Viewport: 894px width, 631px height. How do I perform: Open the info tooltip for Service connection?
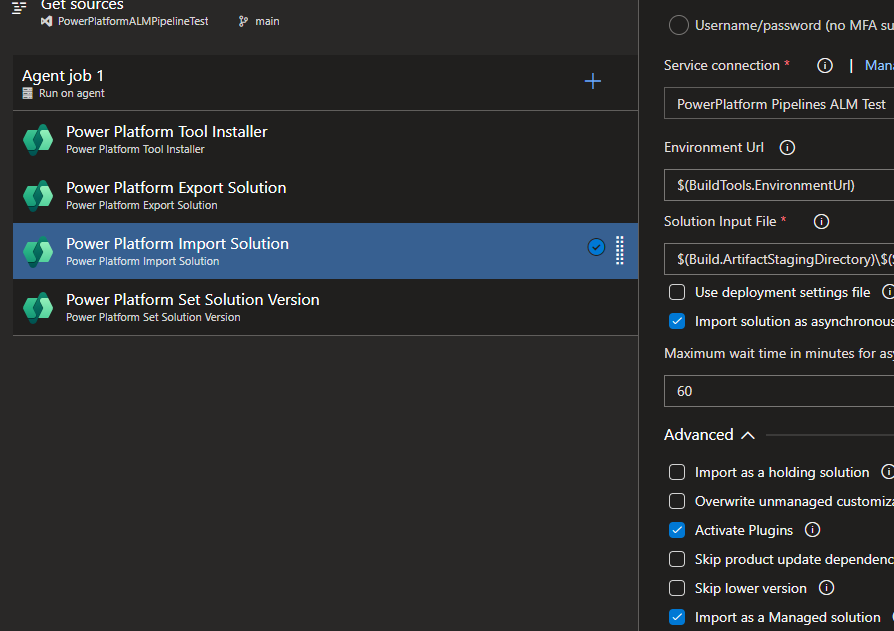(824, 65)
